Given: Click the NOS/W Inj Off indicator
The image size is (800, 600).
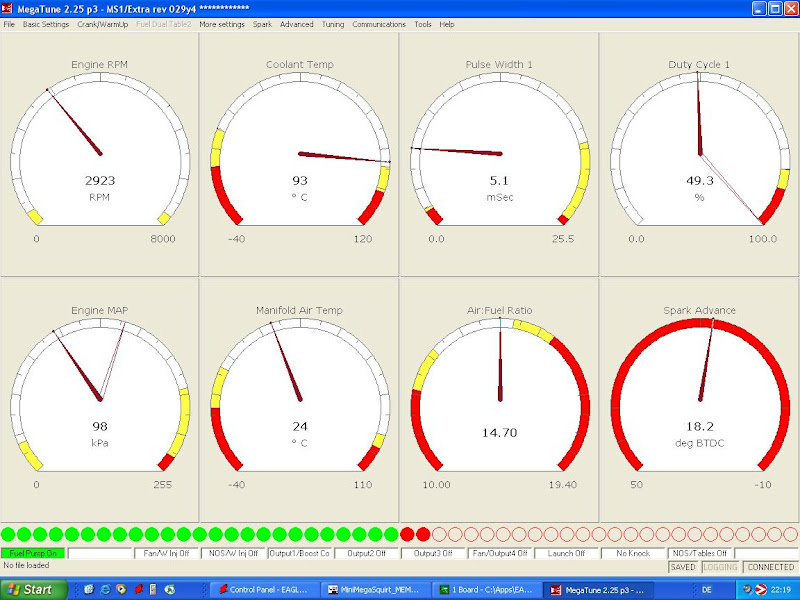Looking at the screenshot, I should 233,553.
